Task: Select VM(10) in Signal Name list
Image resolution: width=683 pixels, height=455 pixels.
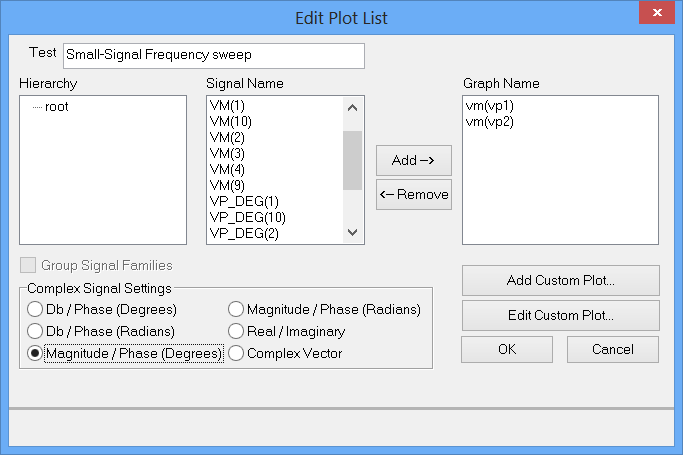Action: 230,121
